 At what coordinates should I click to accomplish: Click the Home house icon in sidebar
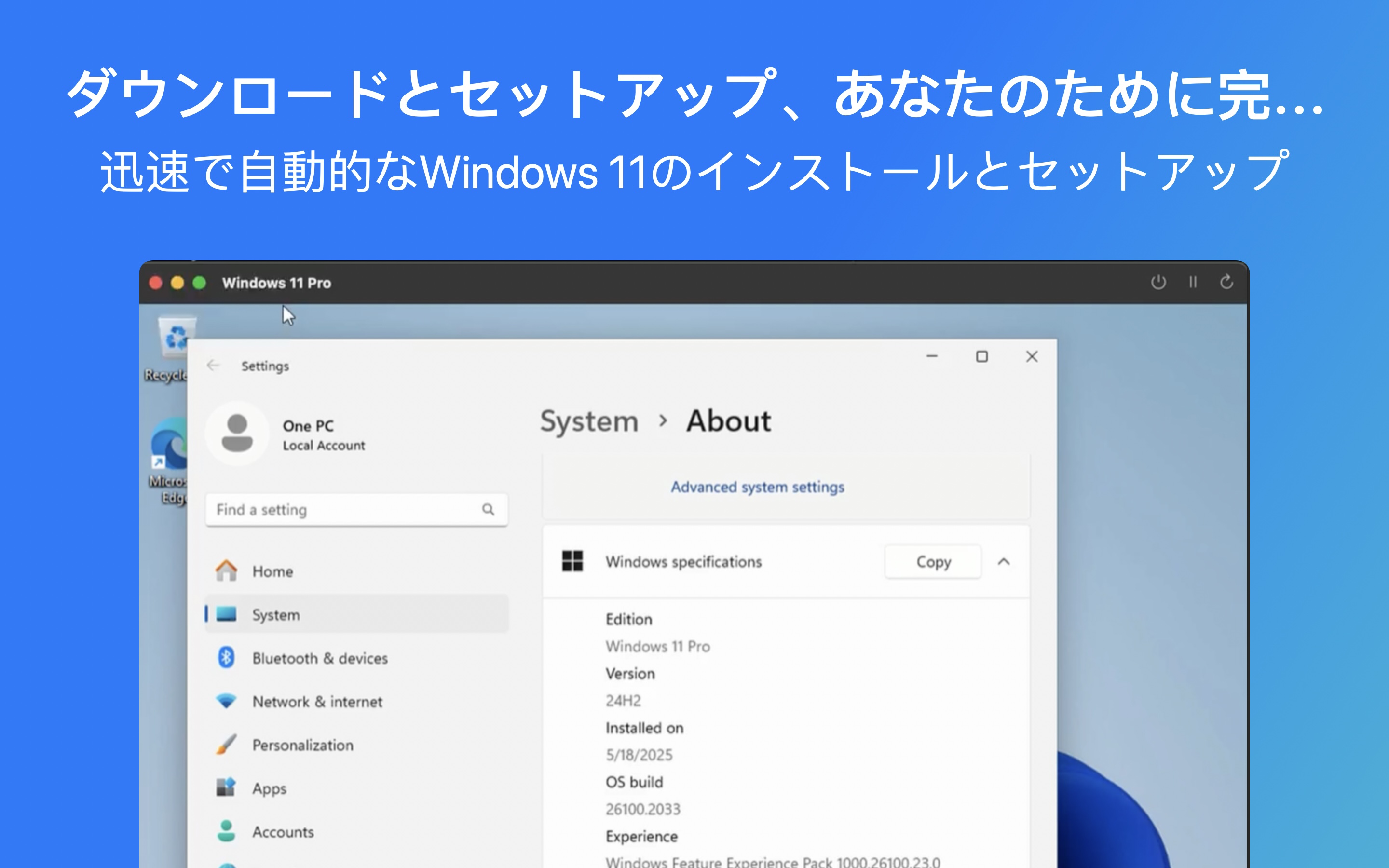pyautogui.click(x=226, y=570)
